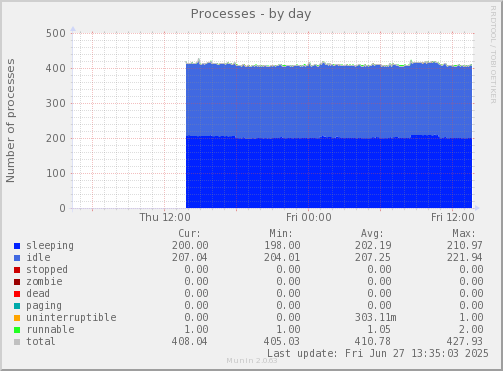
Task: Select the 'runnable' legend label
Action: pyautogui.click(x=50, y=329)
